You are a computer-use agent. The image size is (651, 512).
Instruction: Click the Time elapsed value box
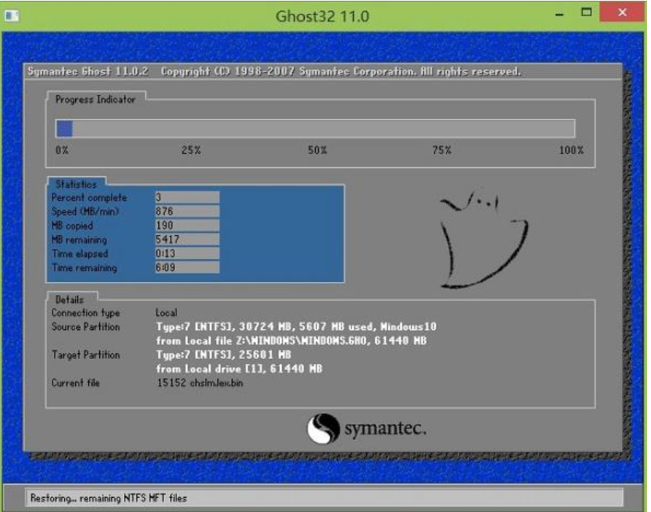(x=186, y=254)
